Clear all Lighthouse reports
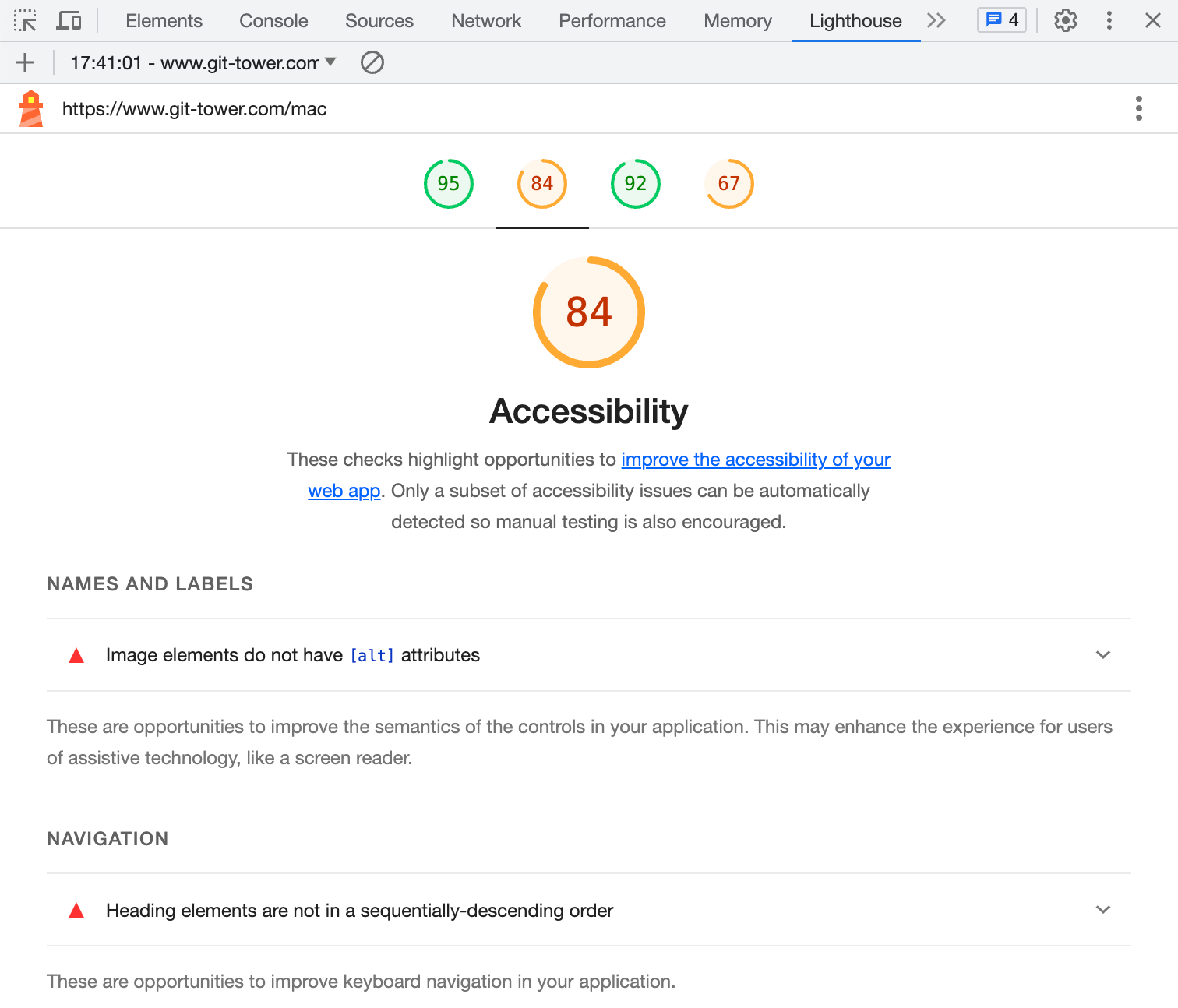 372,62
